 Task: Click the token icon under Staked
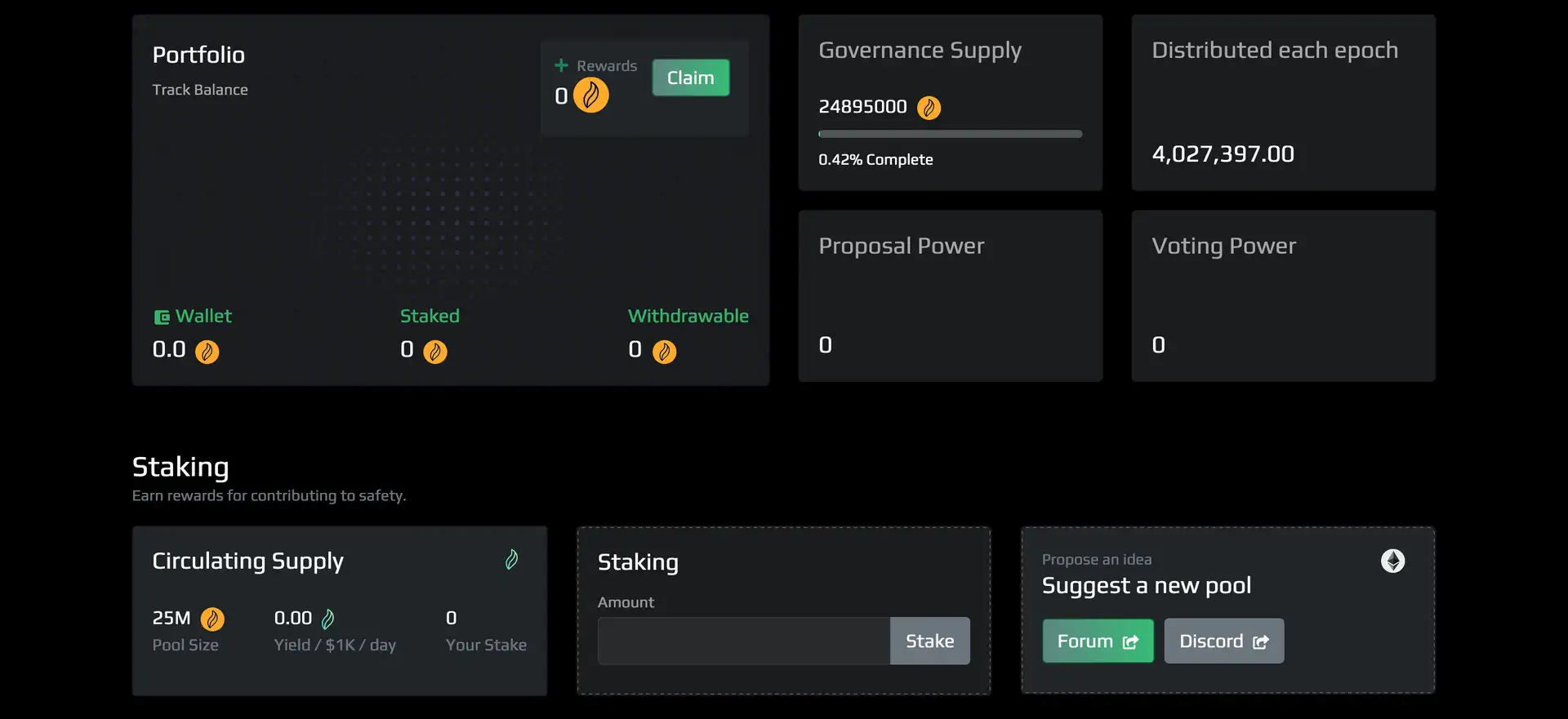point(434,352)
